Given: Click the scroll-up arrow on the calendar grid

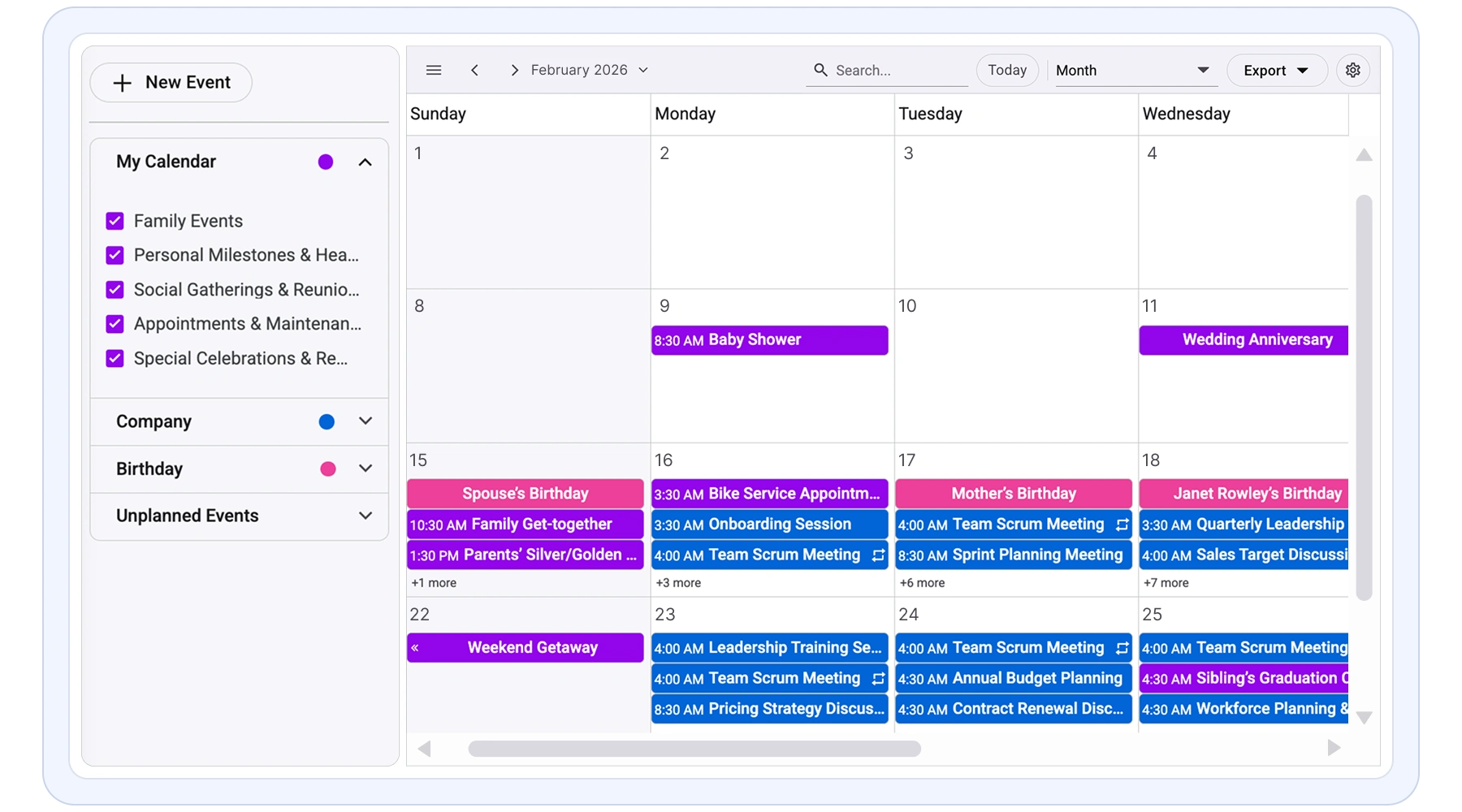Looking at the screenshot, I should (1364, 154).
